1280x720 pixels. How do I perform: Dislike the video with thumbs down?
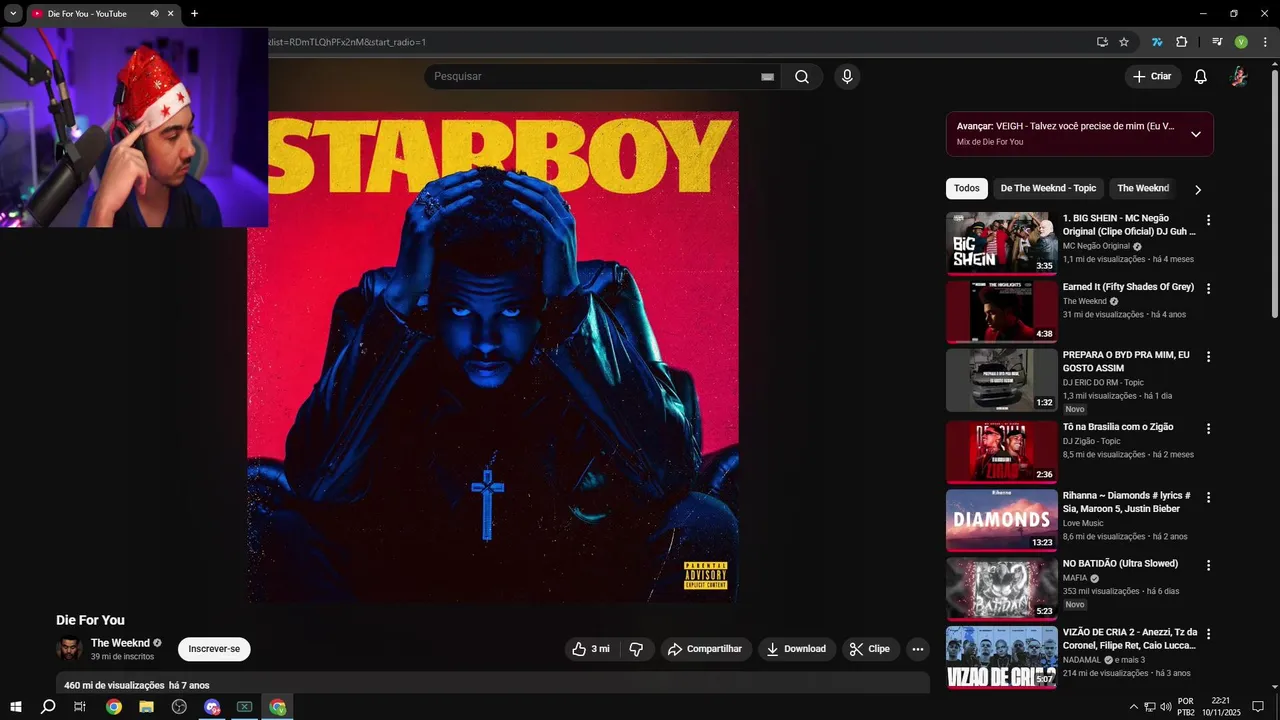[x=636, y=649]
